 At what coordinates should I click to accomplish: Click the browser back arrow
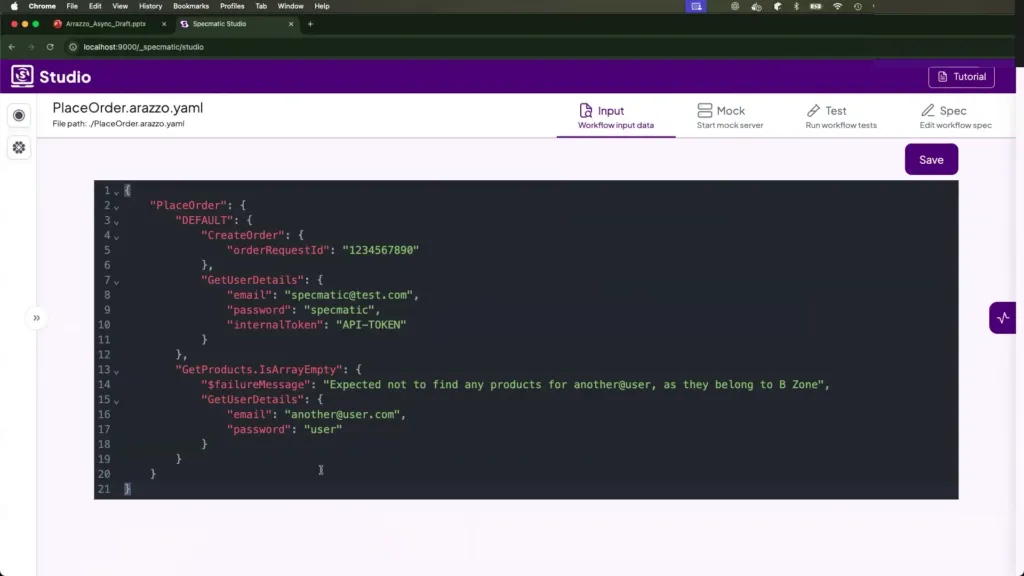pyautogui.click(x=12, y=47)
